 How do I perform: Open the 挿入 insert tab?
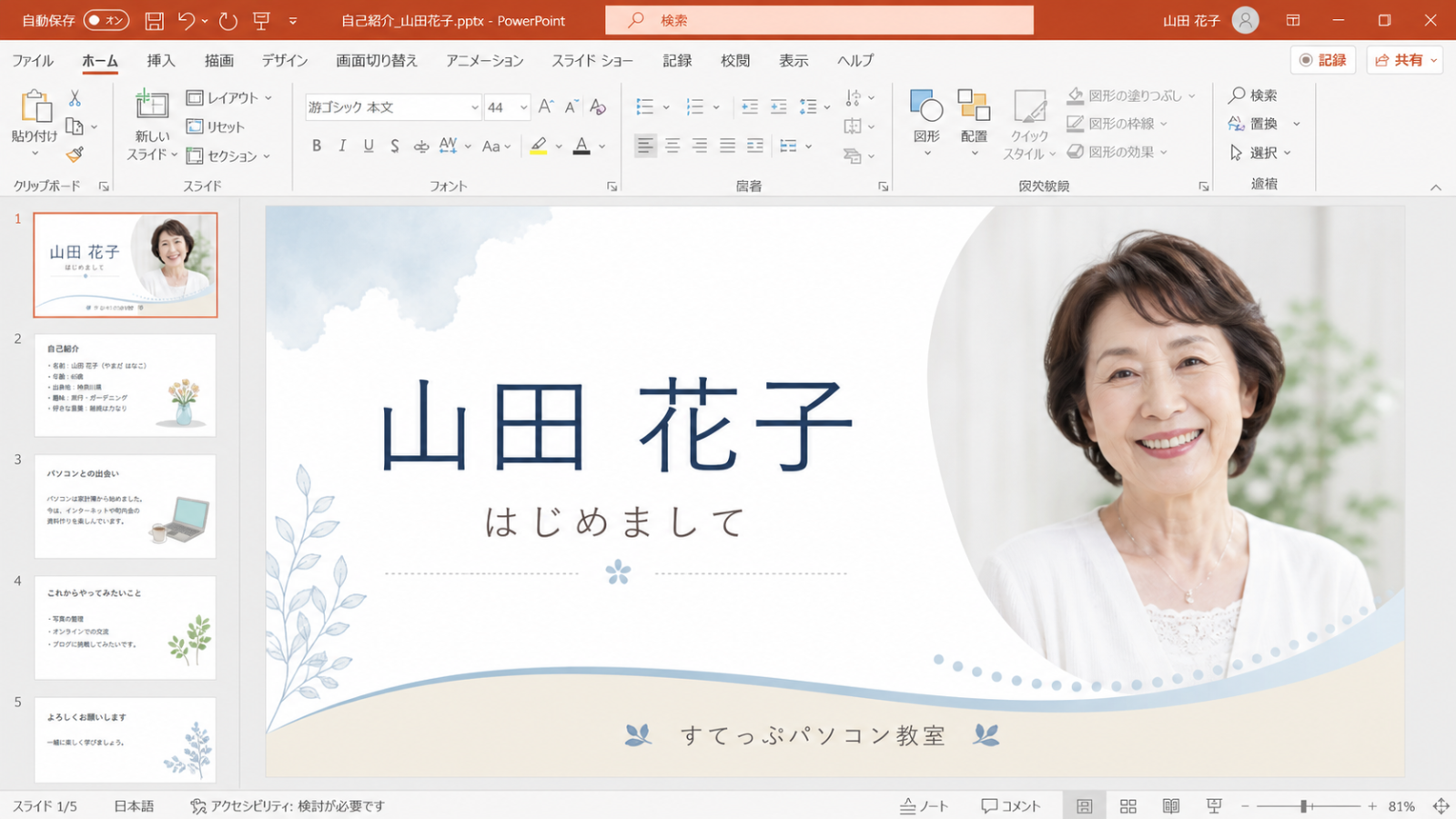(x=161, y=60)
